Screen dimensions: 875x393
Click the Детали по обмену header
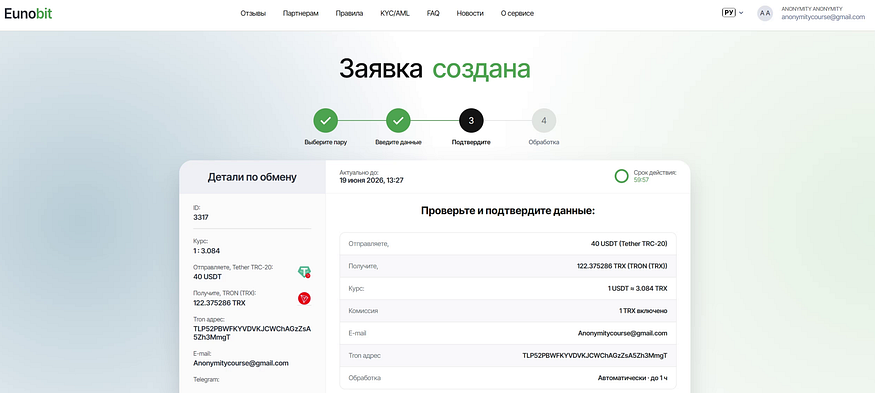click(x=252, y=178)
